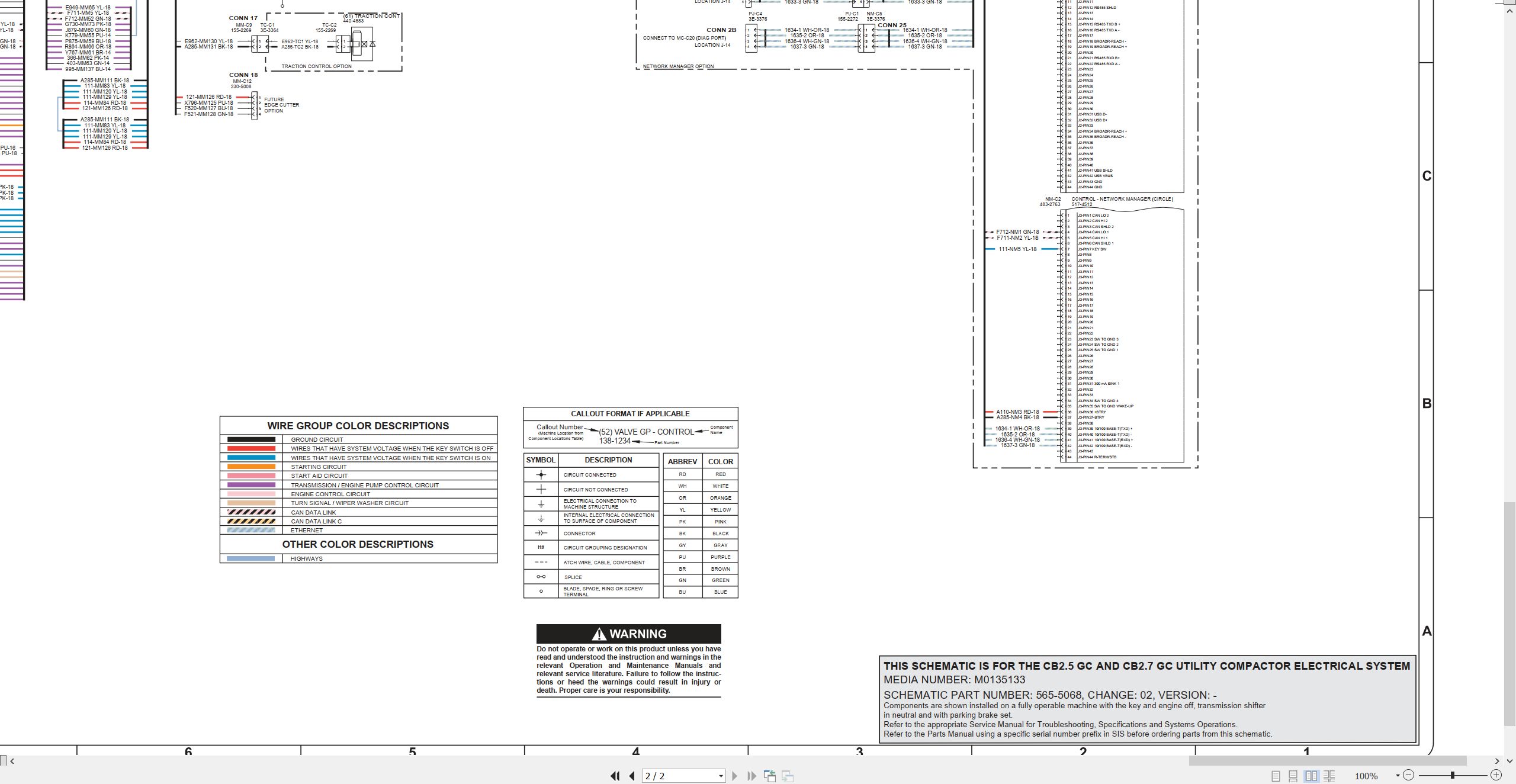Click CALLOUT FORMAT IF APPLICABLE heading
1516x784 pixels.
tap(630, 414)
